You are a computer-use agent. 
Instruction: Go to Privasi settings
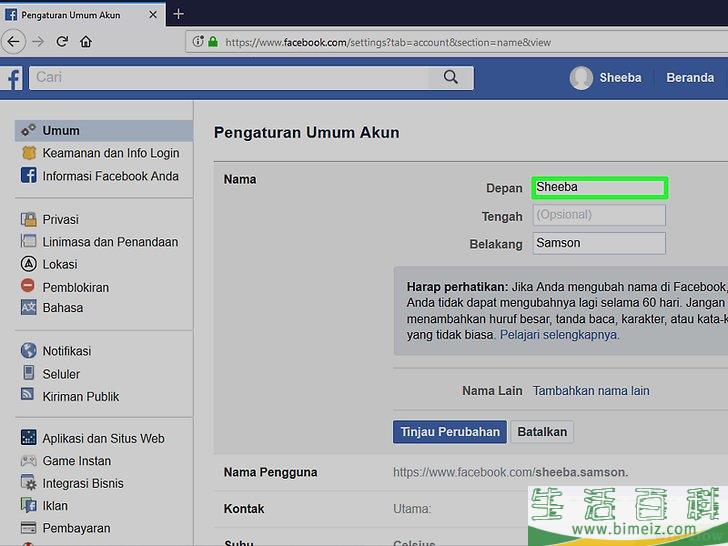(x=60, y=220)
